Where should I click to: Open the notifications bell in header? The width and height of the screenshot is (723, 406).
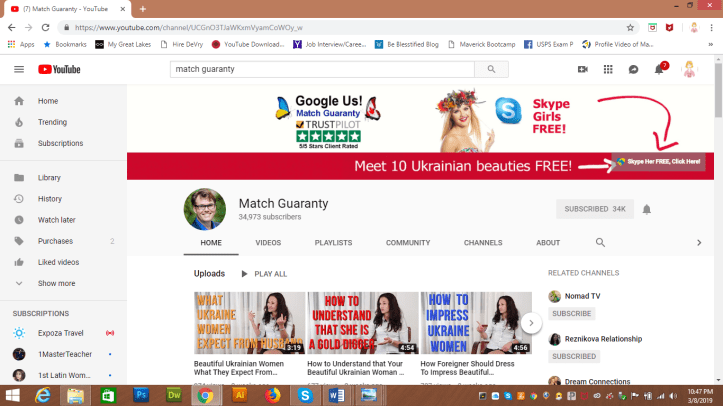point(659,69)
